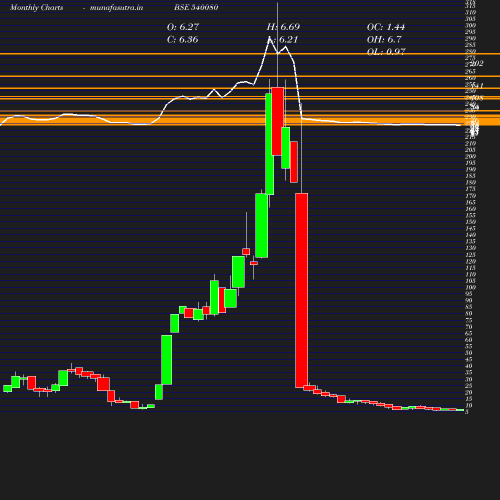Click the 175 price axis label

pyautogui.click(x=470, y=189)
